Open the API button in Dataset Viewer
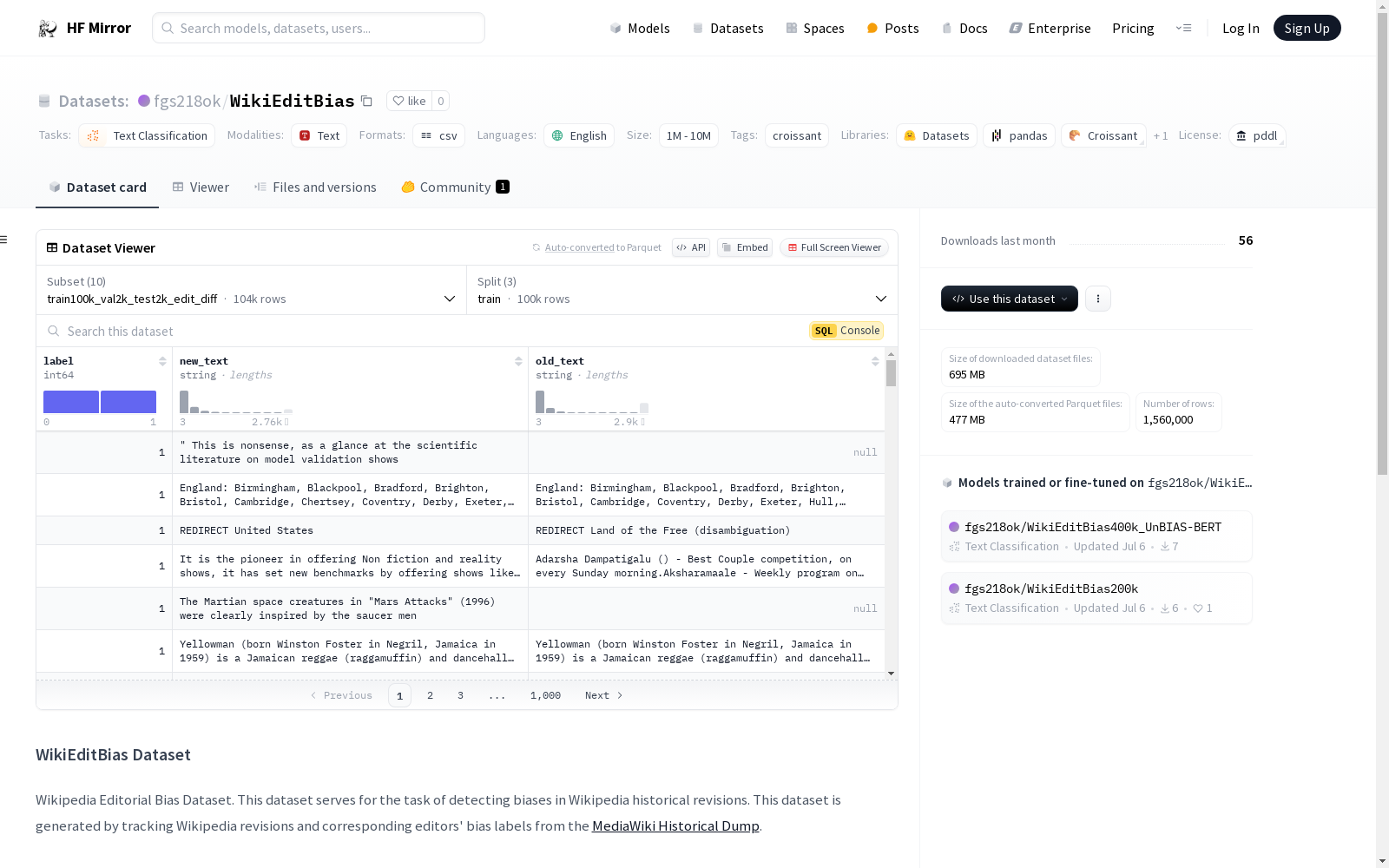 coord(691,247)
